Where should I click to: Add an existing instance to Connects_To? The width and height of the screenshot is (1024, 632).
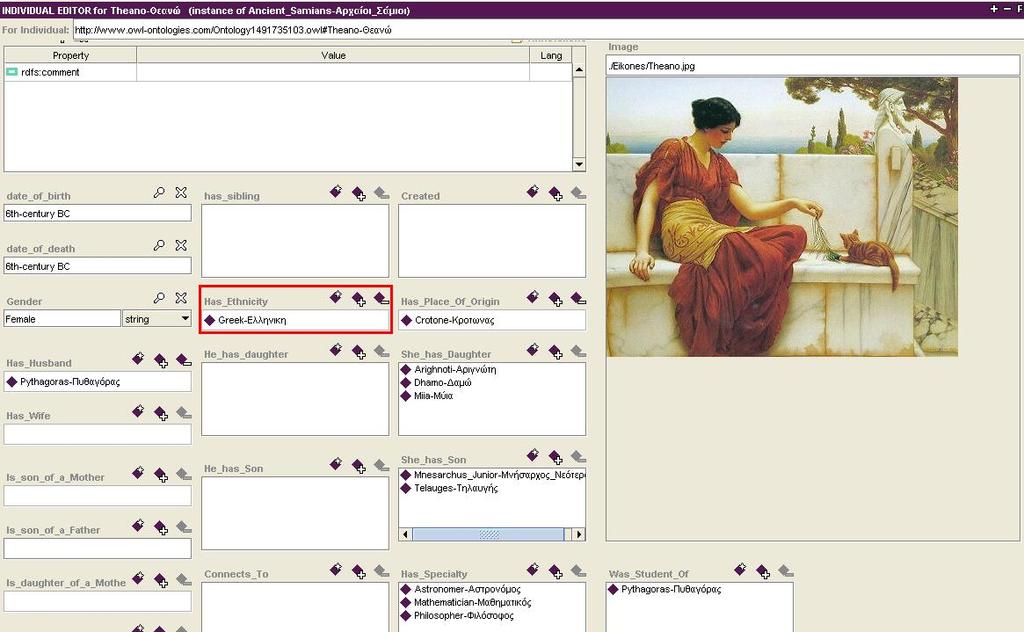pos(359,572)
